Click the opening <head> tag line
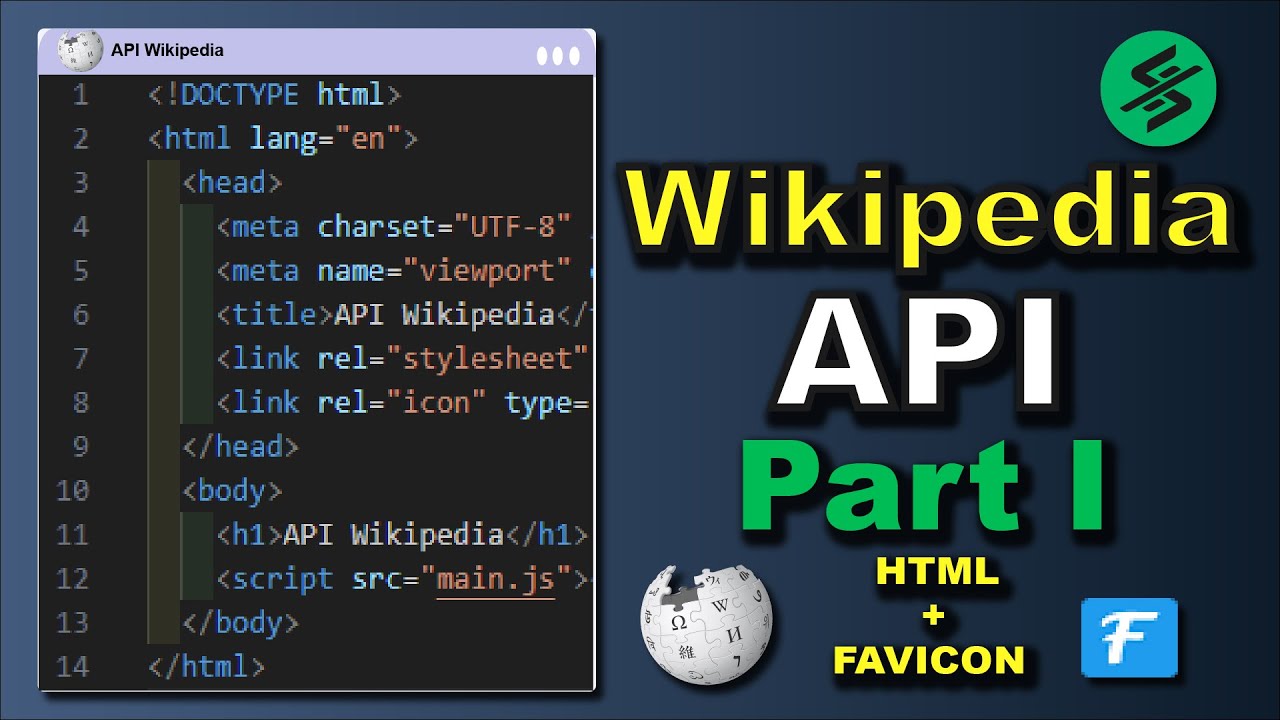This screenshot has height=720, width=1280. pyautogui.click(x=232, y=182)
